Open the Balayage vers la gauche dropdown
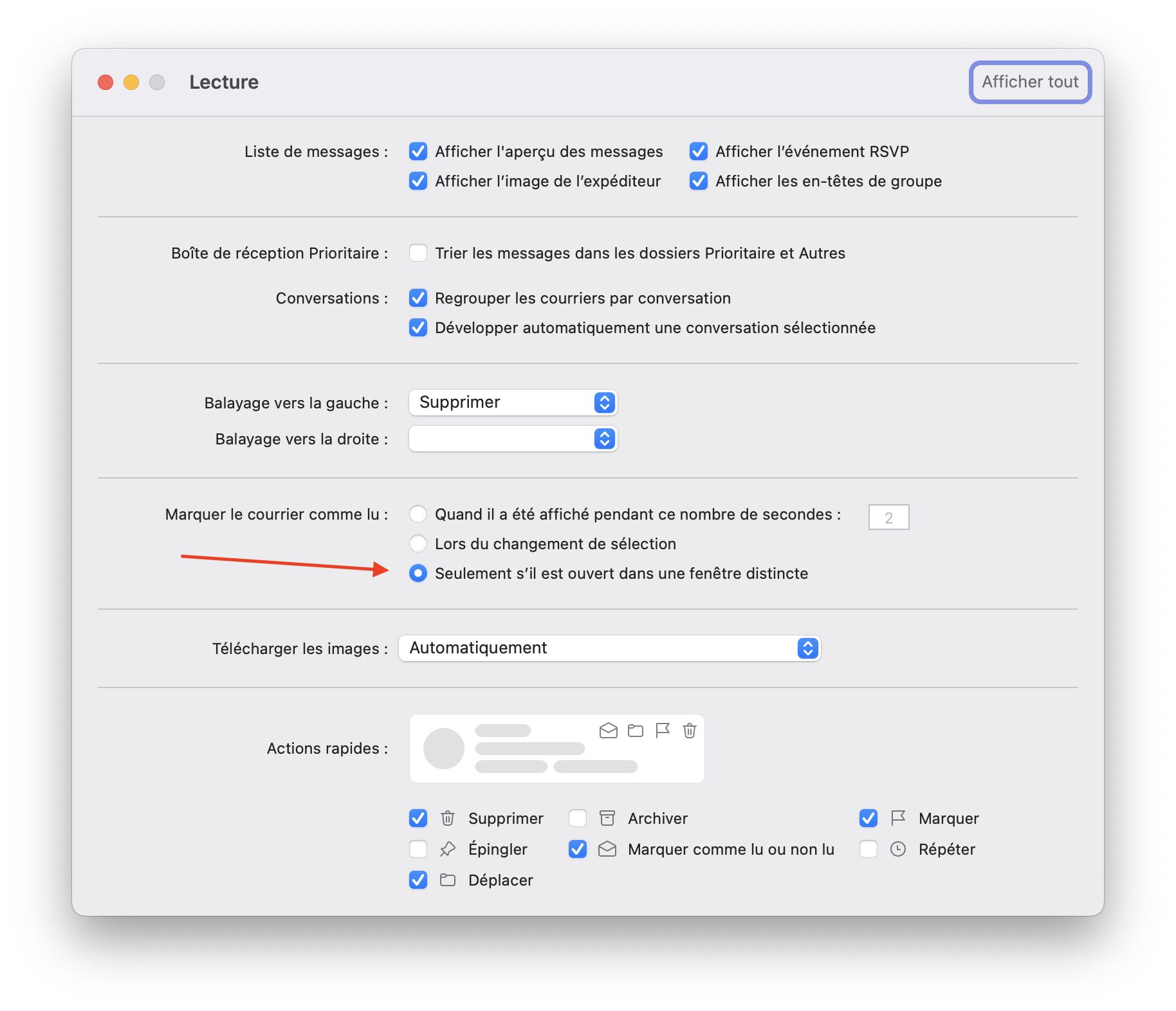The height and width of the screenshot is (1011, 1176). point(513,403)
